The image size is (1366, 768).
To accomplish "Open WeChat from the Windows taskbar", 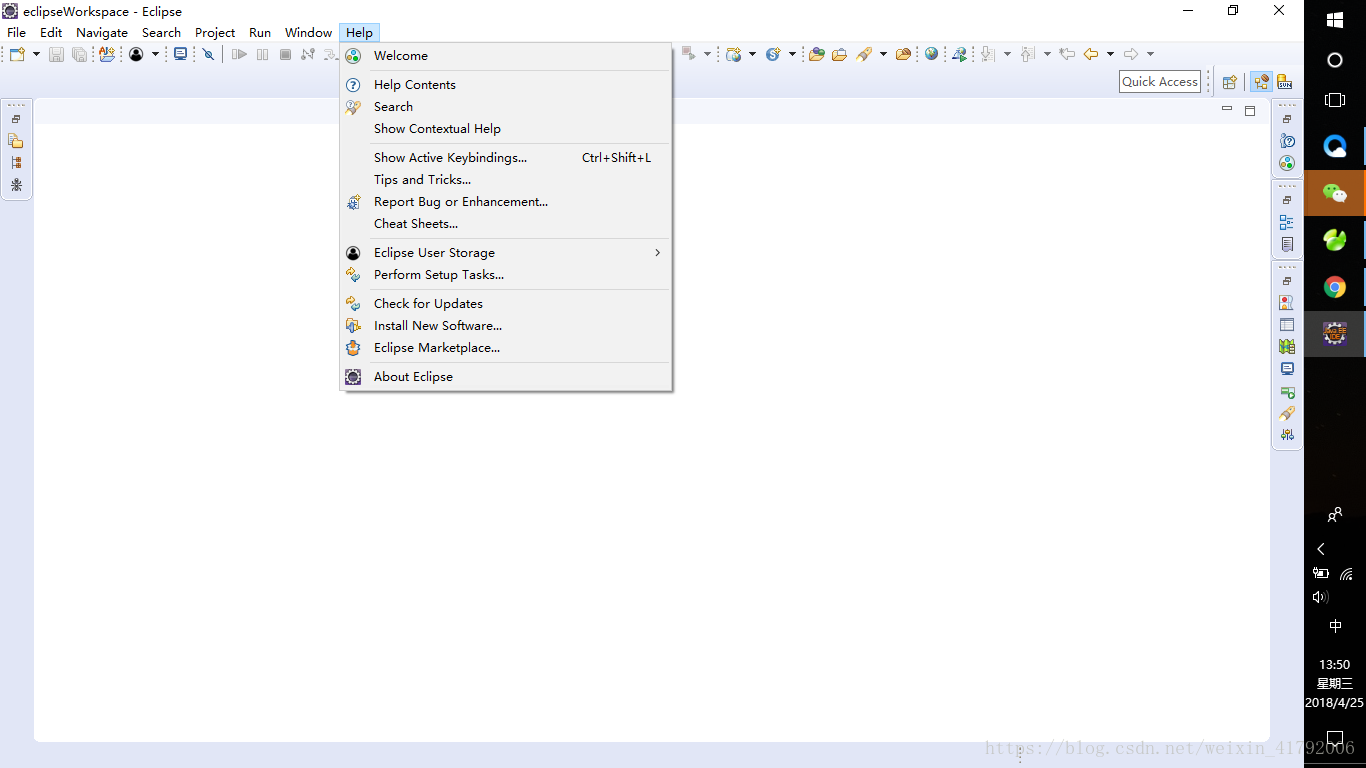I will point(1335,193).
